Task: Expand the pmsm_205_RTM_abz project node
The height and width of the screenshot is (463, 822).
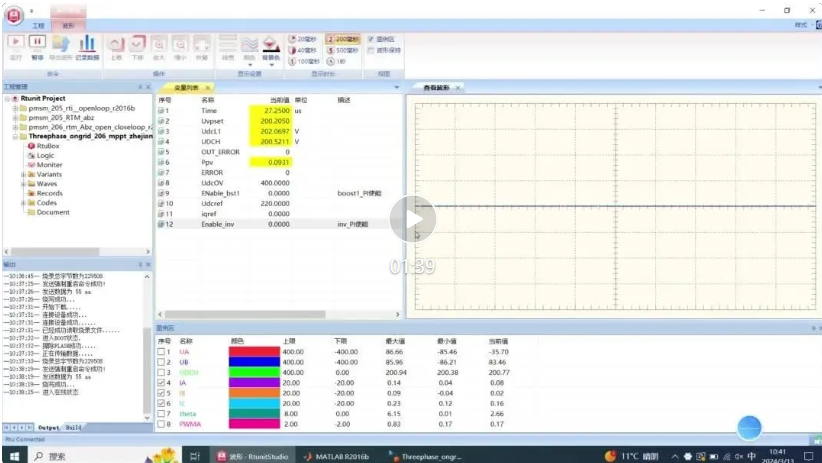Action: (15, 118)
